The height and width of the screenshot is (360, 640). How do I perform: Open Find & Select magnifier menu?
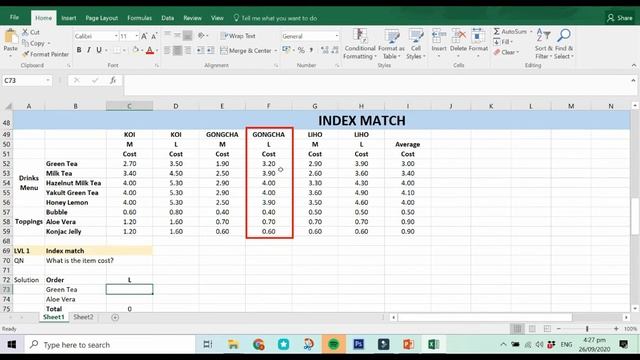point(564,44)
